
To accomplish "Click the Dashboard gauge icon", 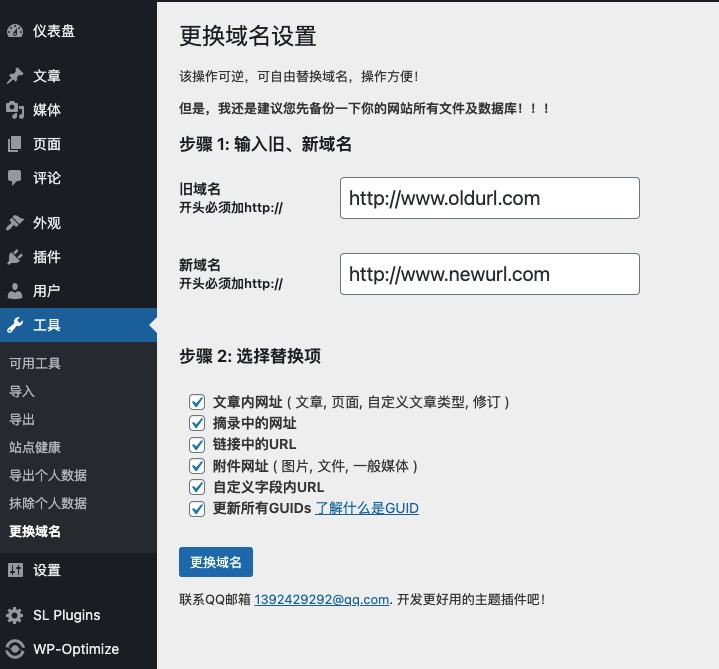I will (x=15, y=31).
